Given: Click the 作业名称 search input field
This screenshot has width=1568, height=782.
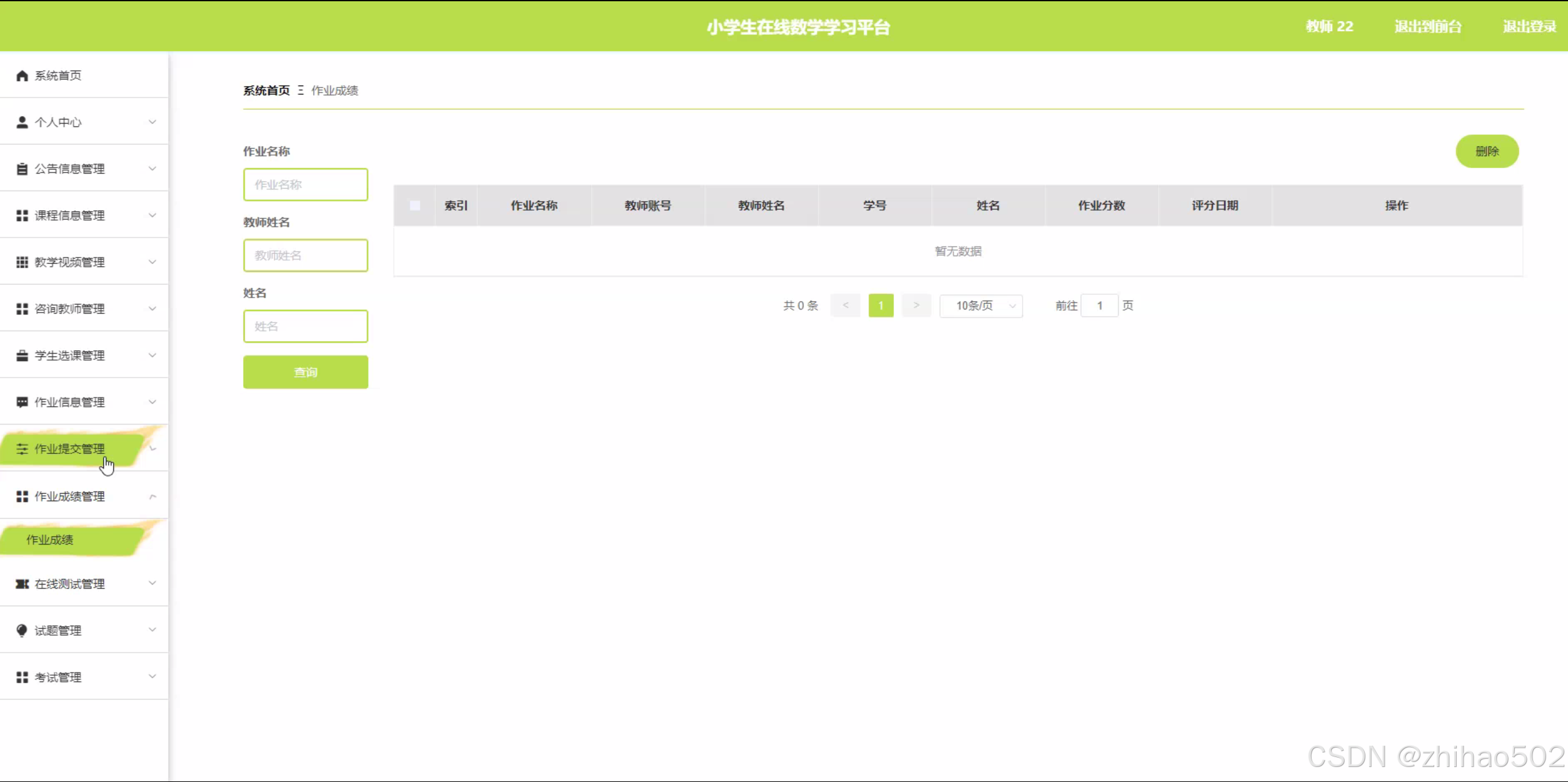Looking at the screenshot, I should coord(305,184).
